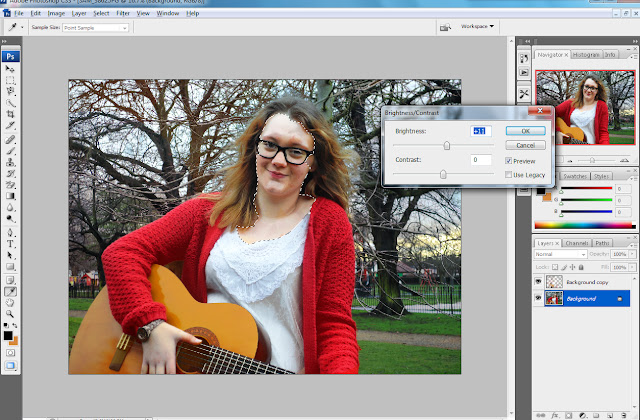640x420 pixels.
Task: Select the Eyedropper tool in toolbox
Action: pos(10,291)
